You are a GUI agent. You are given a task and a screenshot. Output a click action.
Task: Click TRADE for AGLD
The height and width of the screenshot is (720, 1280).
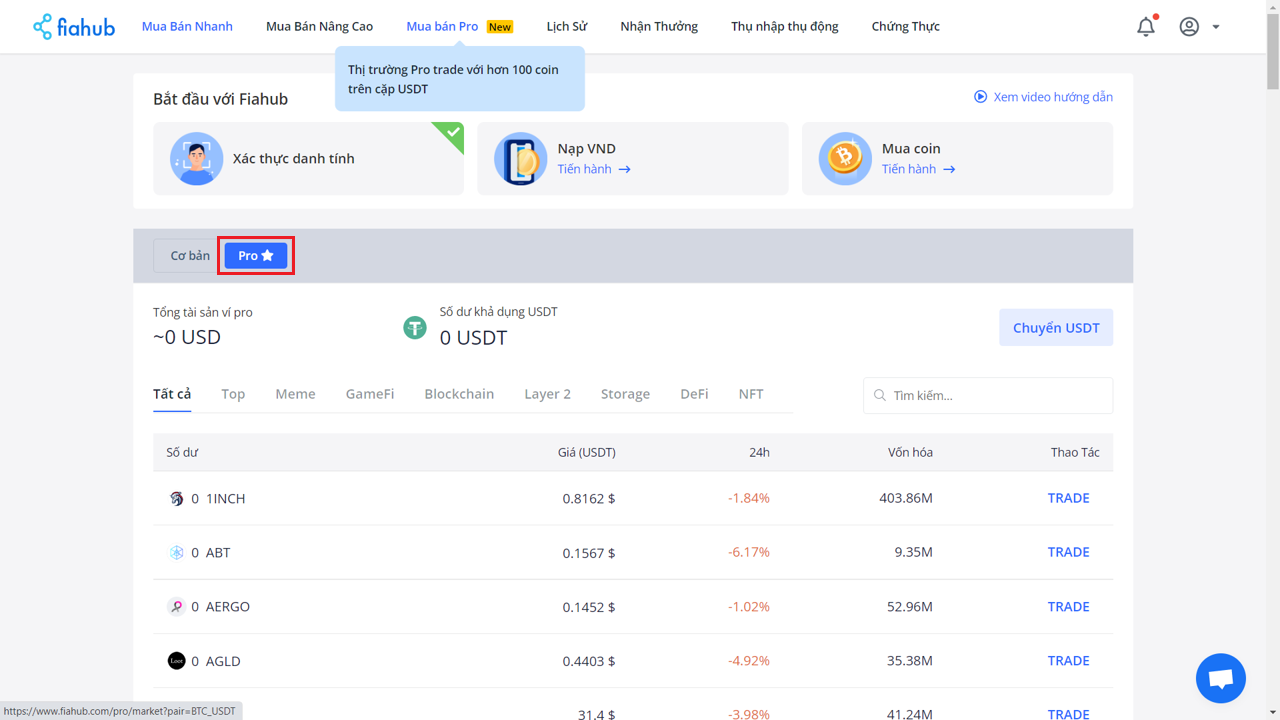1068,661
